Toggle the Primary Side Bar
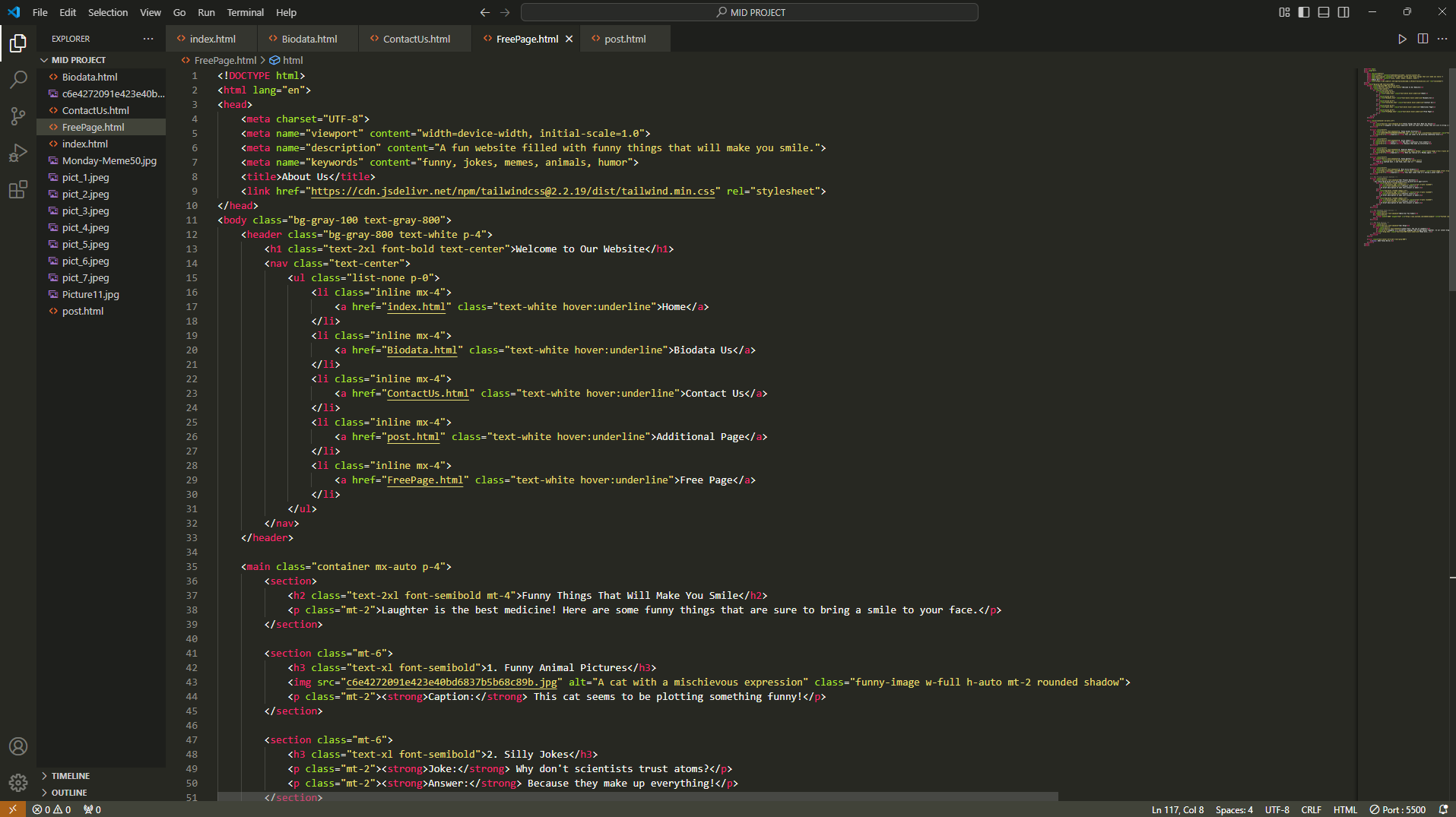This screenshot has width=1456, height=817. point(1304,12)
